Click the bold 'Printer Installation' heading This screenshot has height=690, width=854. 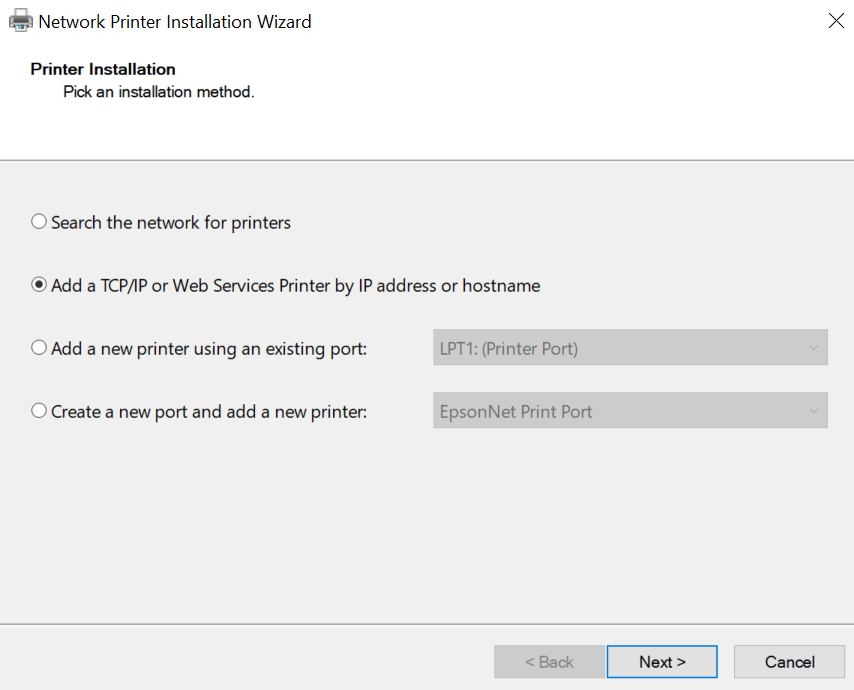(103, 69)
